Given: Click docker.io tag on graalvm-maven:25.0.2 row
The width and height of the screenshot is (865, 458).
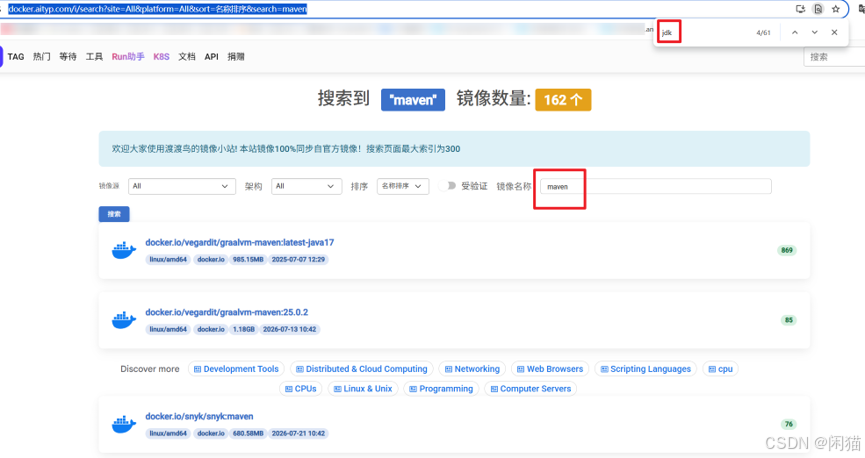Looking at the screenshot, I should click(211, 329).
